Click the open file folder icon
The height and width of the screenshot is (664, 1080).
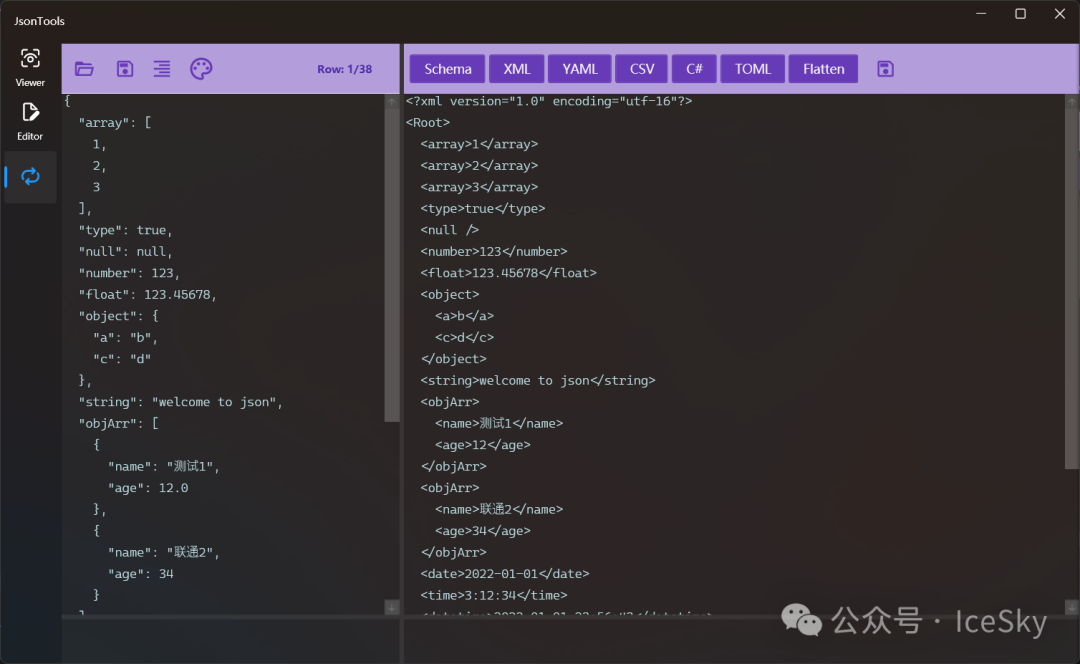pos(84,69)
